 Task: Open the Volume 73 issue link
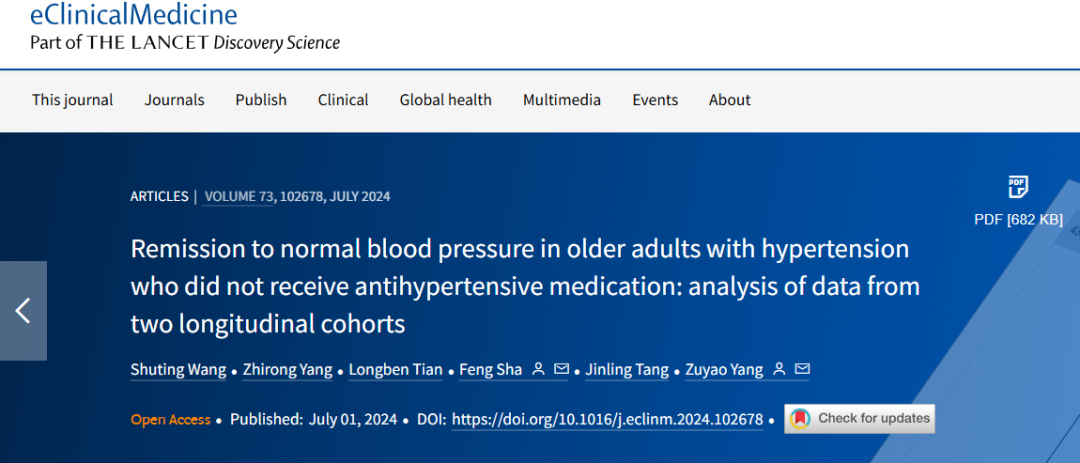[x=238, y=196]
